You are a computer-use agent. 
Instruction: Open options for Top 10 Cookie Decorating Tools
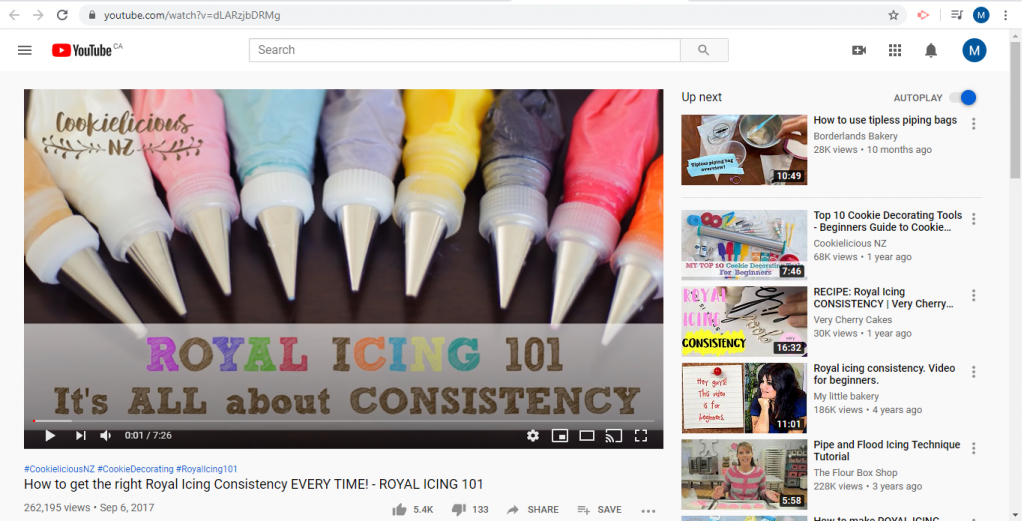(x=973, y=219)
